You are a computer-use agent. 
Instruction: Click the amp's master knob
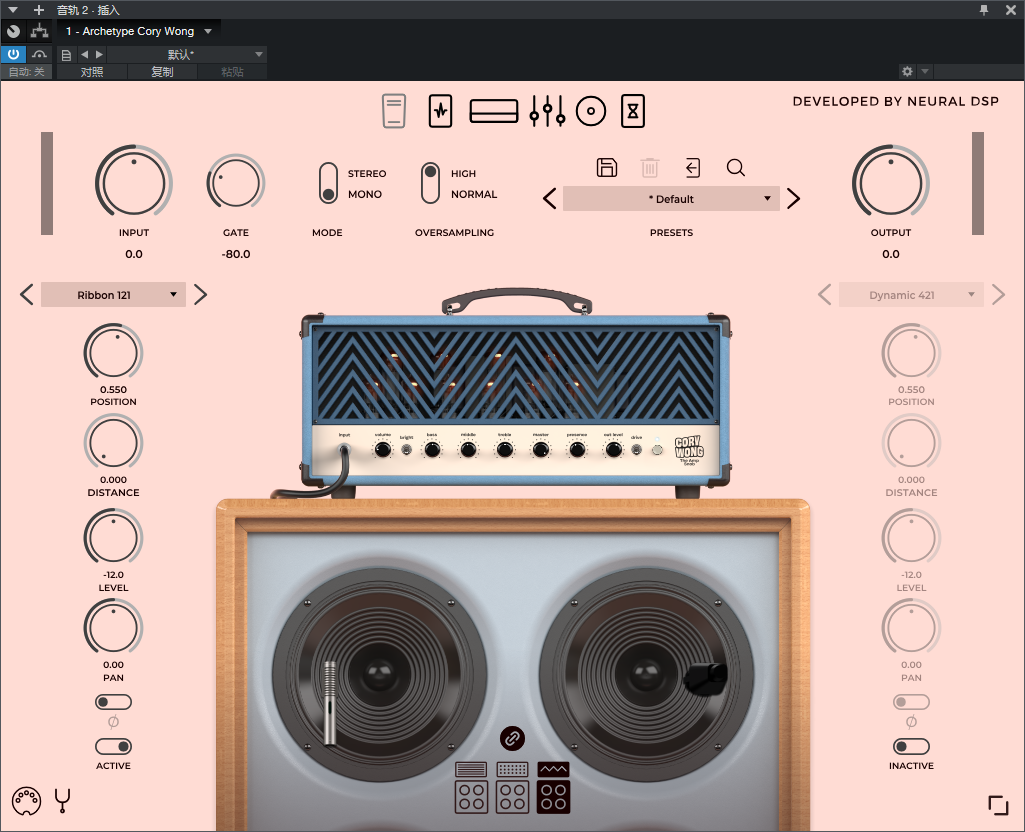541,450
